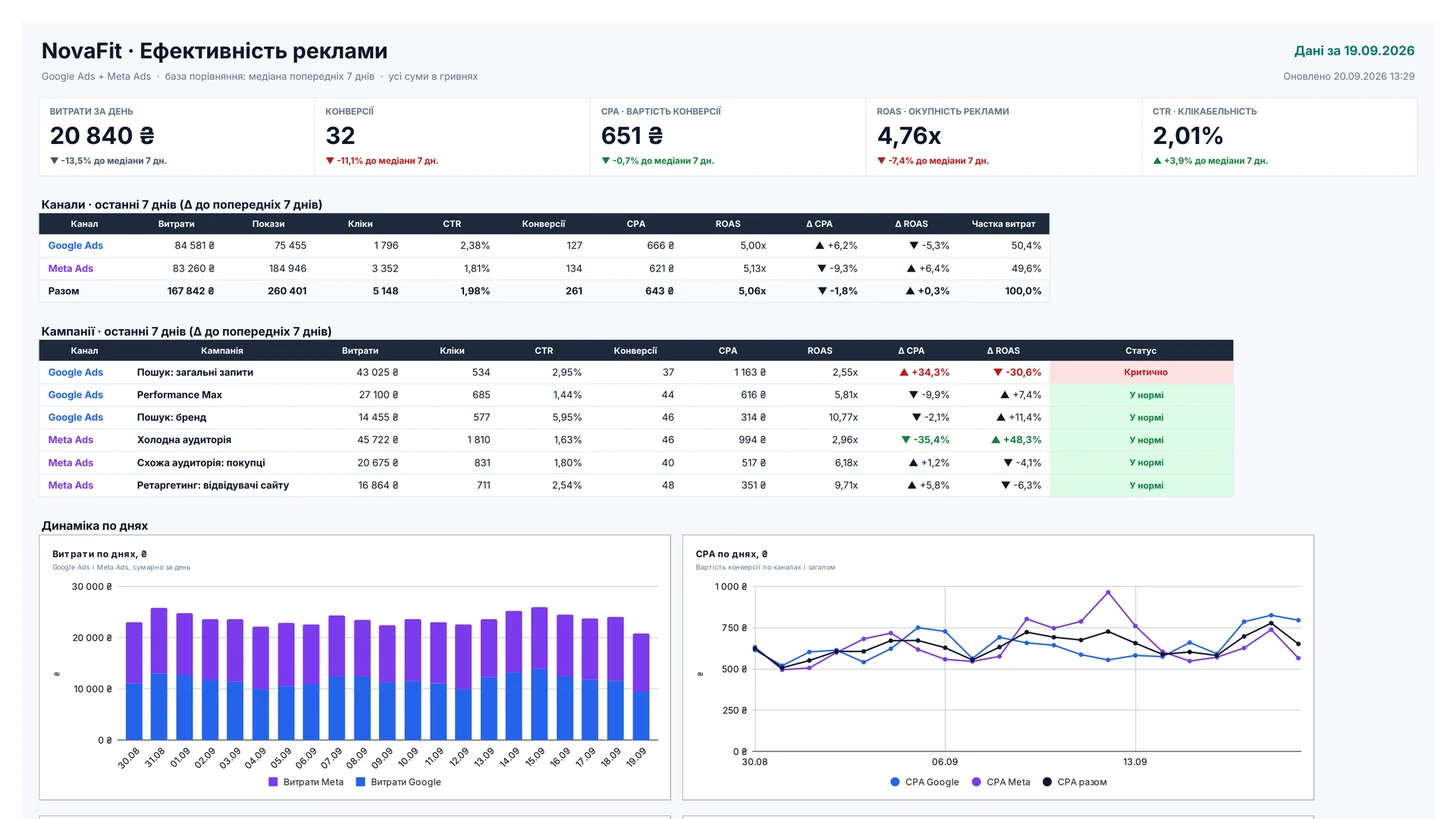The height and width of the screenshot is (819, 1456).
Task: Toggle the CPA разом legend marker
Action: tap(1047, 782)
